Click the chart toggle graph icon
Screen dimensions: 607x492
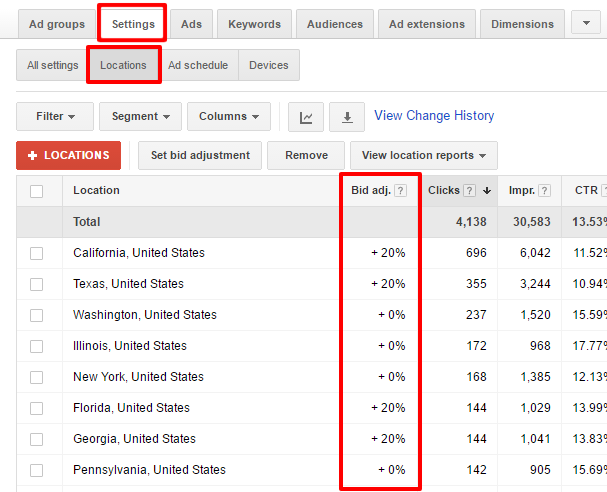click(306, 117)
